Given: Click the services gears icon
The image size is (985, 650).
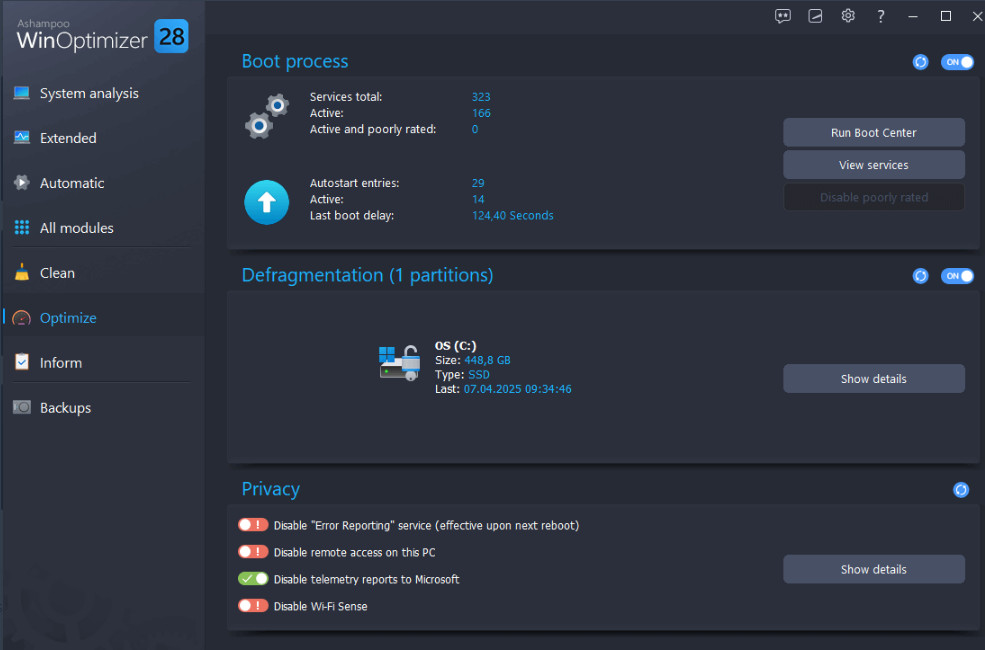Looking at the screenshot, I should tap(267, 116).
